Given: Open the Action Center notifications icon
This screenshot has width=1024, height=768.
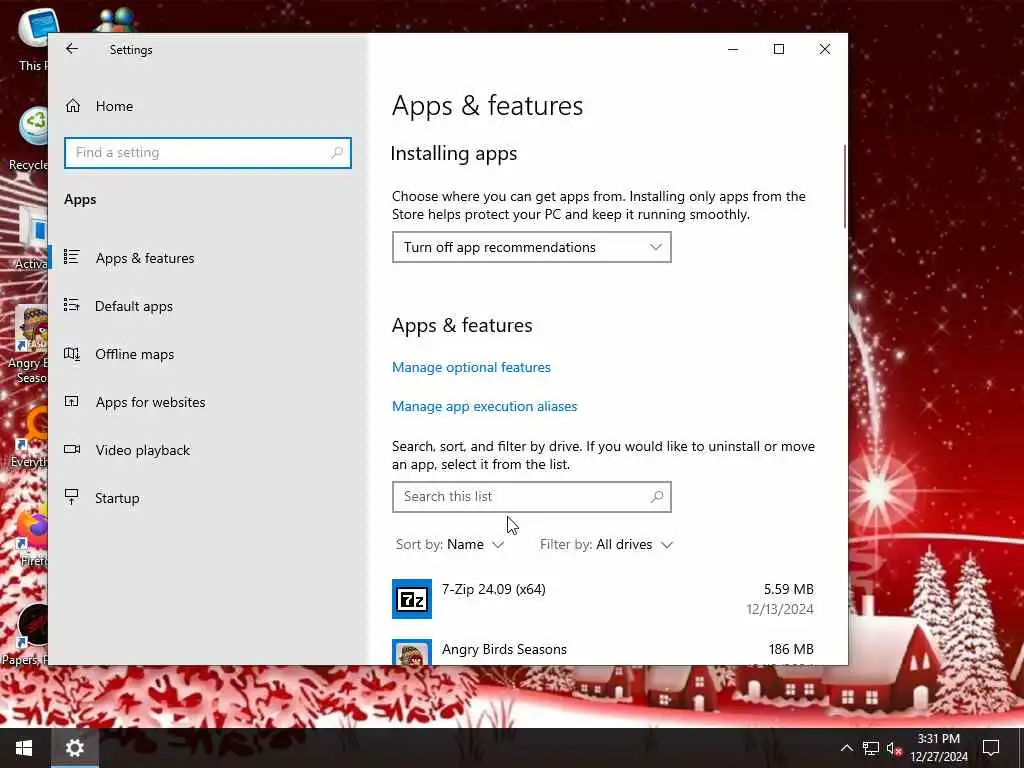Looking at the screenshot, I should [x=991, y=748].
